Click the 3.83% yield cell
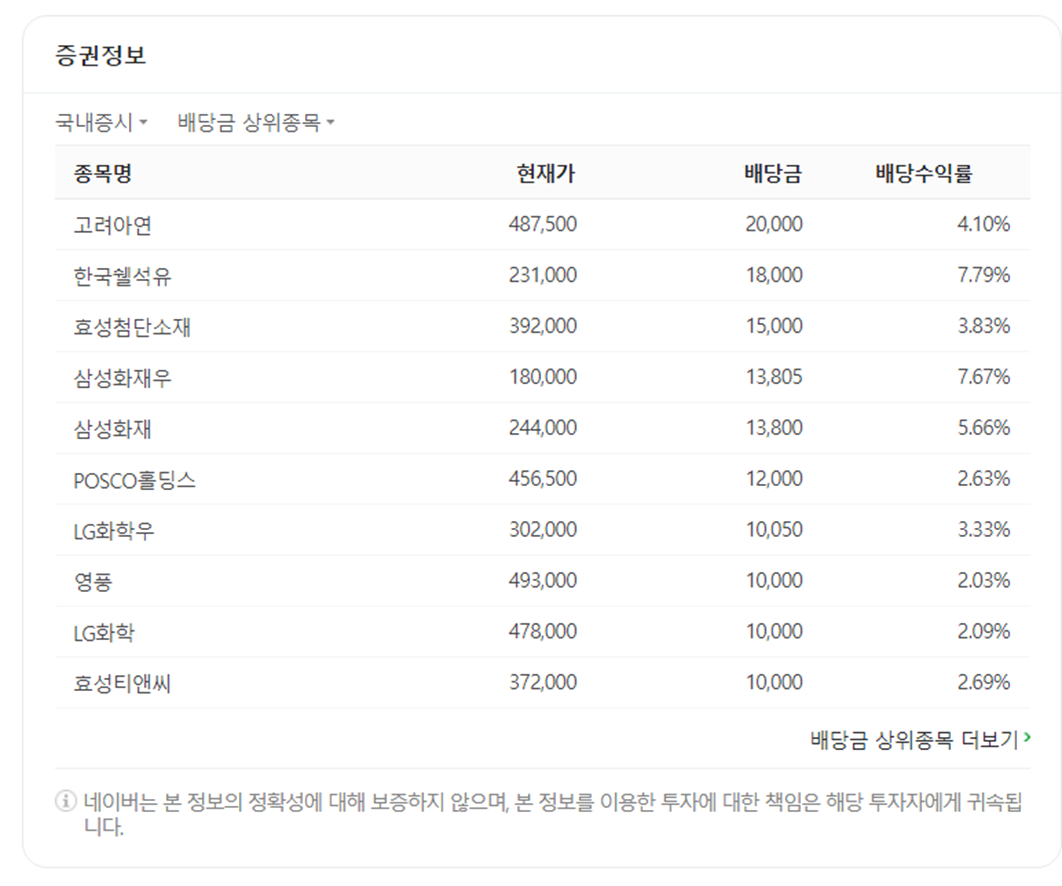1062x886 pixels. pos(983,326)
